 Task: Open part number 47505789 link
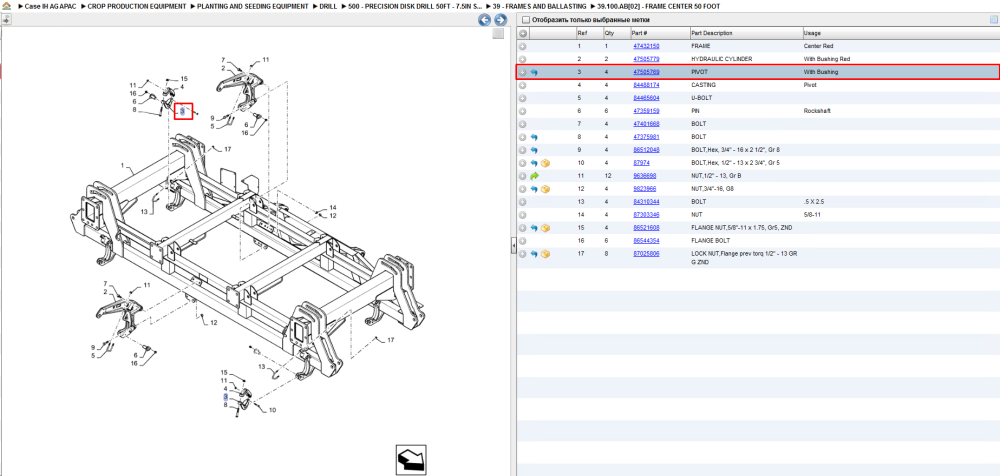tap(646, 72)
